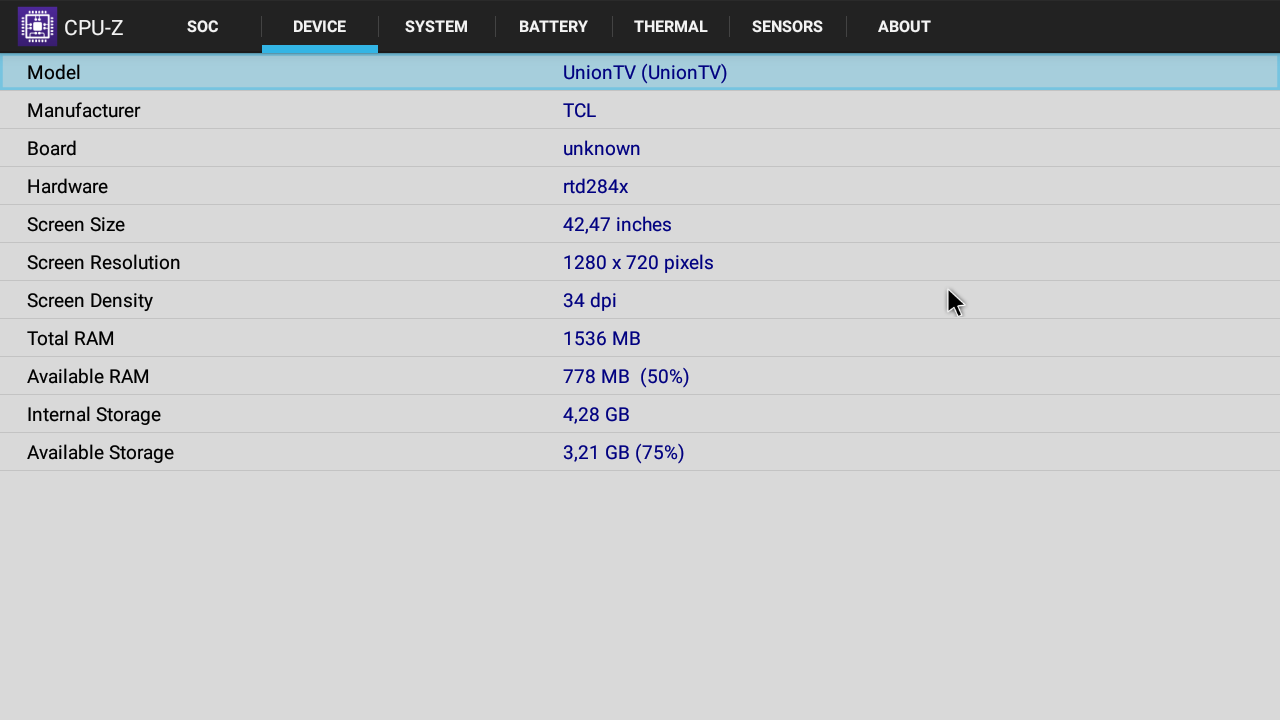Screen dimensions: 1280x720
Task: Select the Total RAM label
Action: [x=70, y=339]
